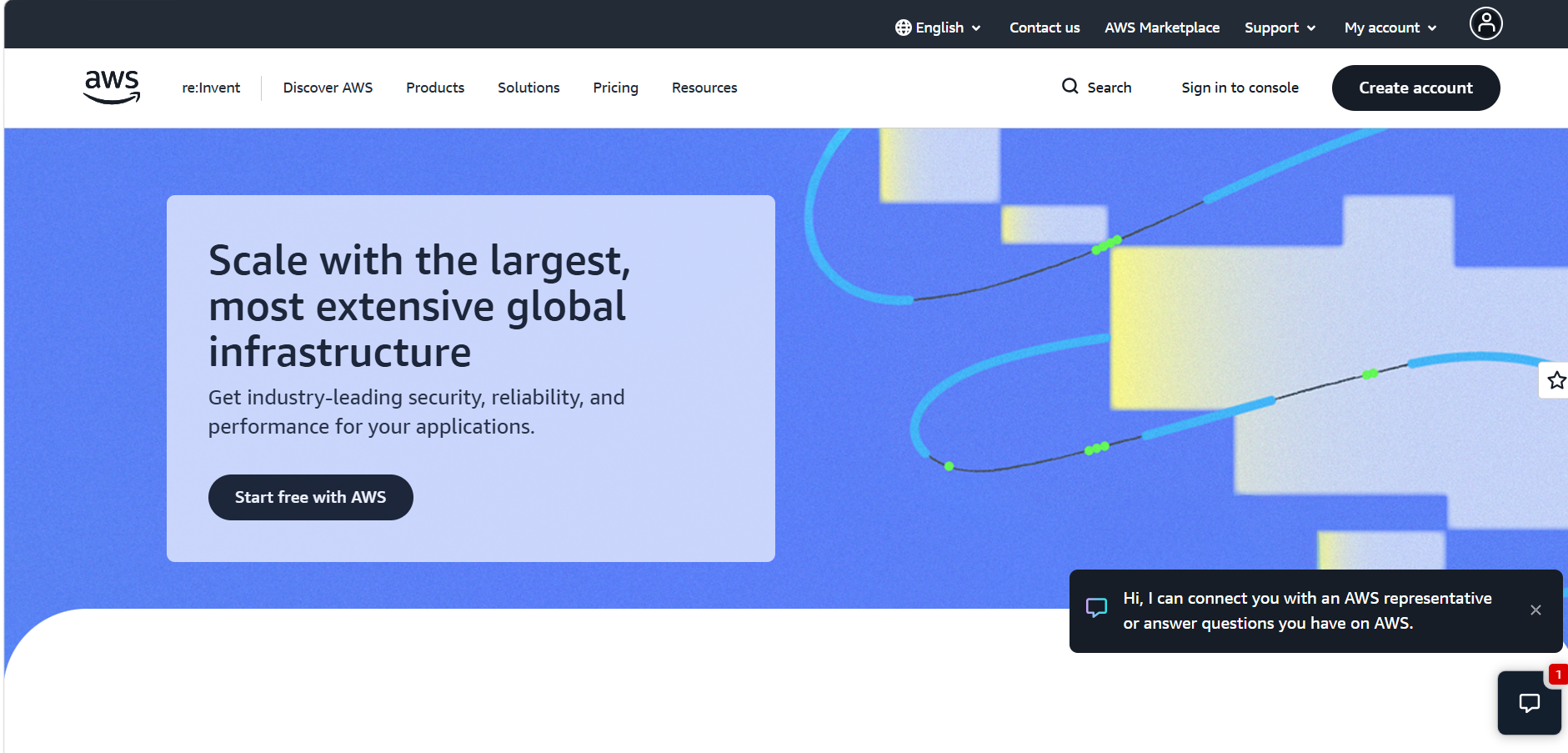Click the 'Get industry-leading security' subtext
The height and width of the screenshot is (753, 1568).
[x=416, y=412]
